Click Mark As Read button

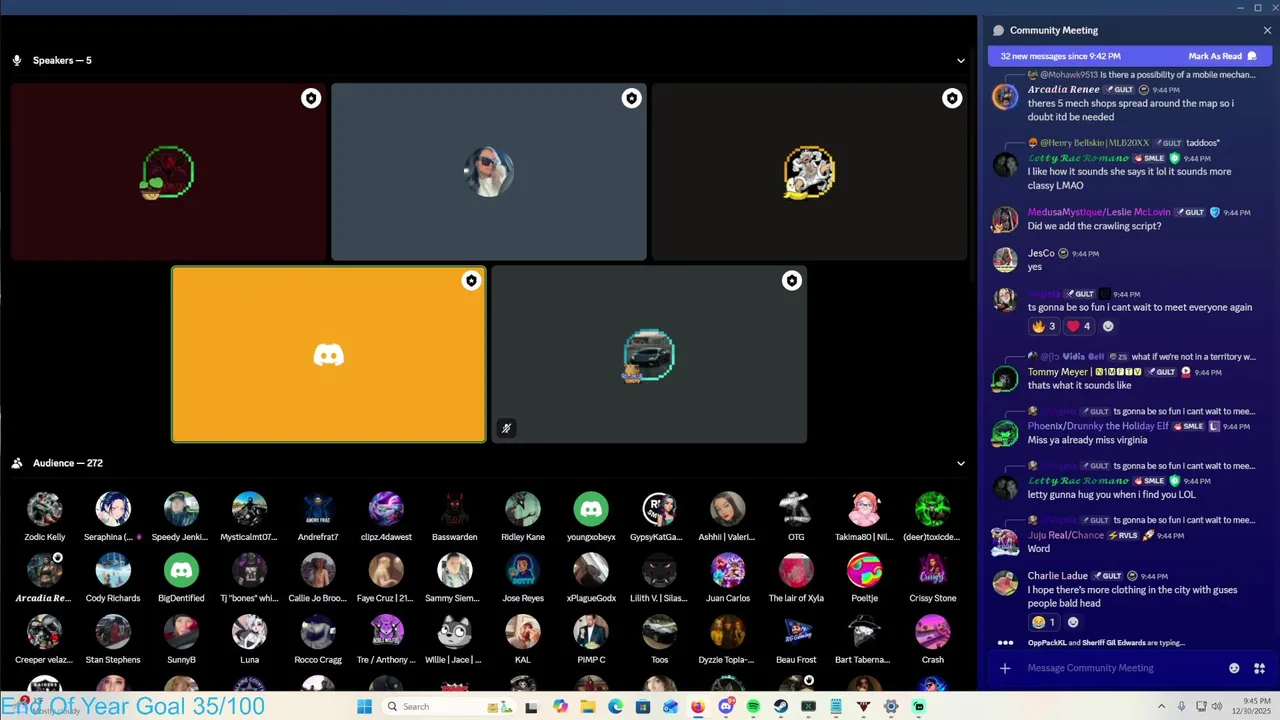pos(1222,56)
